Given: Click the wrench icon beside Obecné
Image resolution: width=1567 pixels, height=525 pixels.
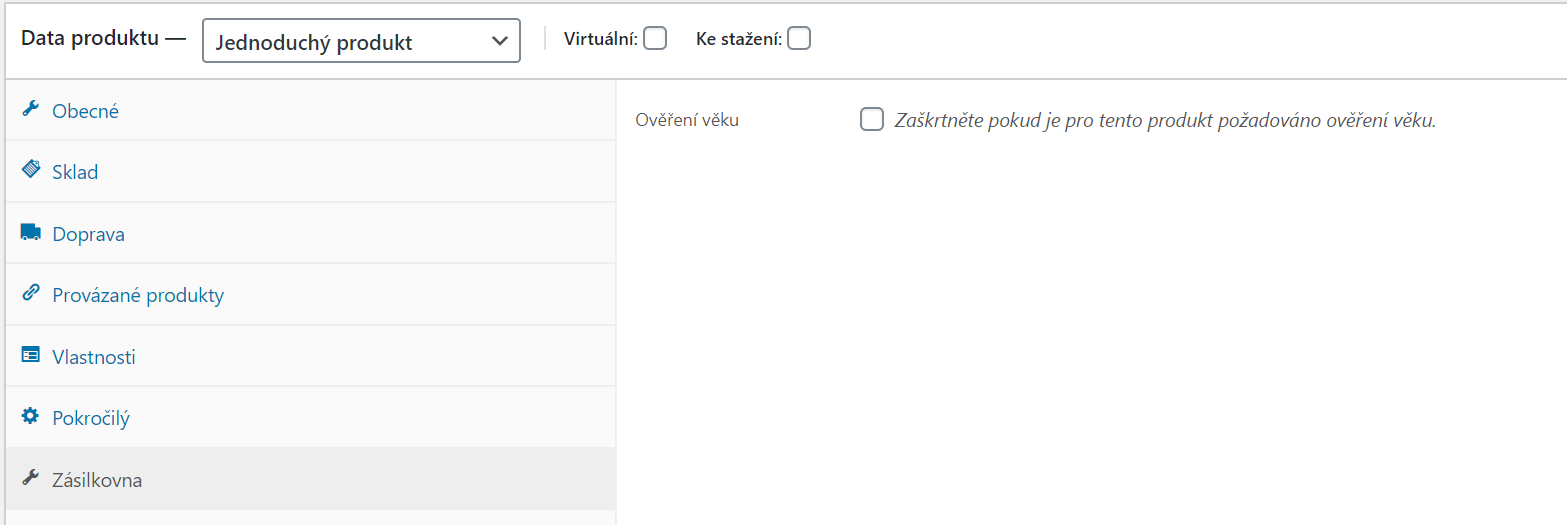Looking at the screenshot, I should [30, 109].
